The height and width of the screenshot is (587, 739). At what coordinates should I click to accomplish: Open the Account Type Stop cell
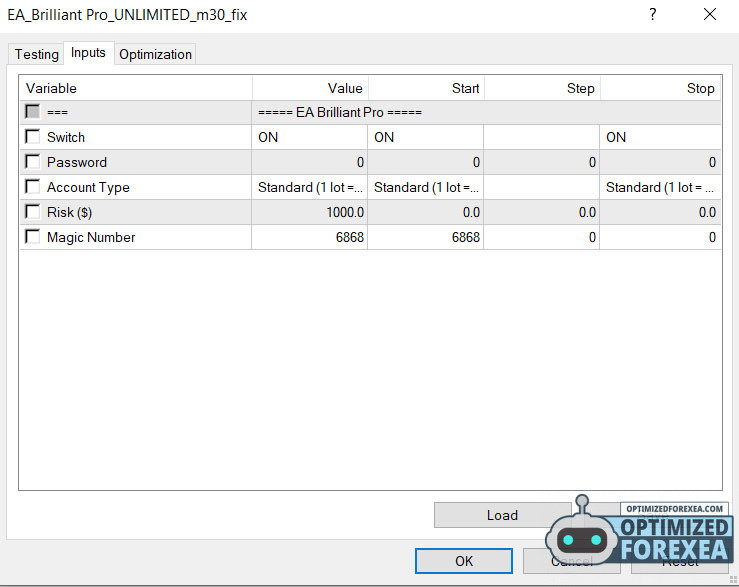tap(661, 187)
